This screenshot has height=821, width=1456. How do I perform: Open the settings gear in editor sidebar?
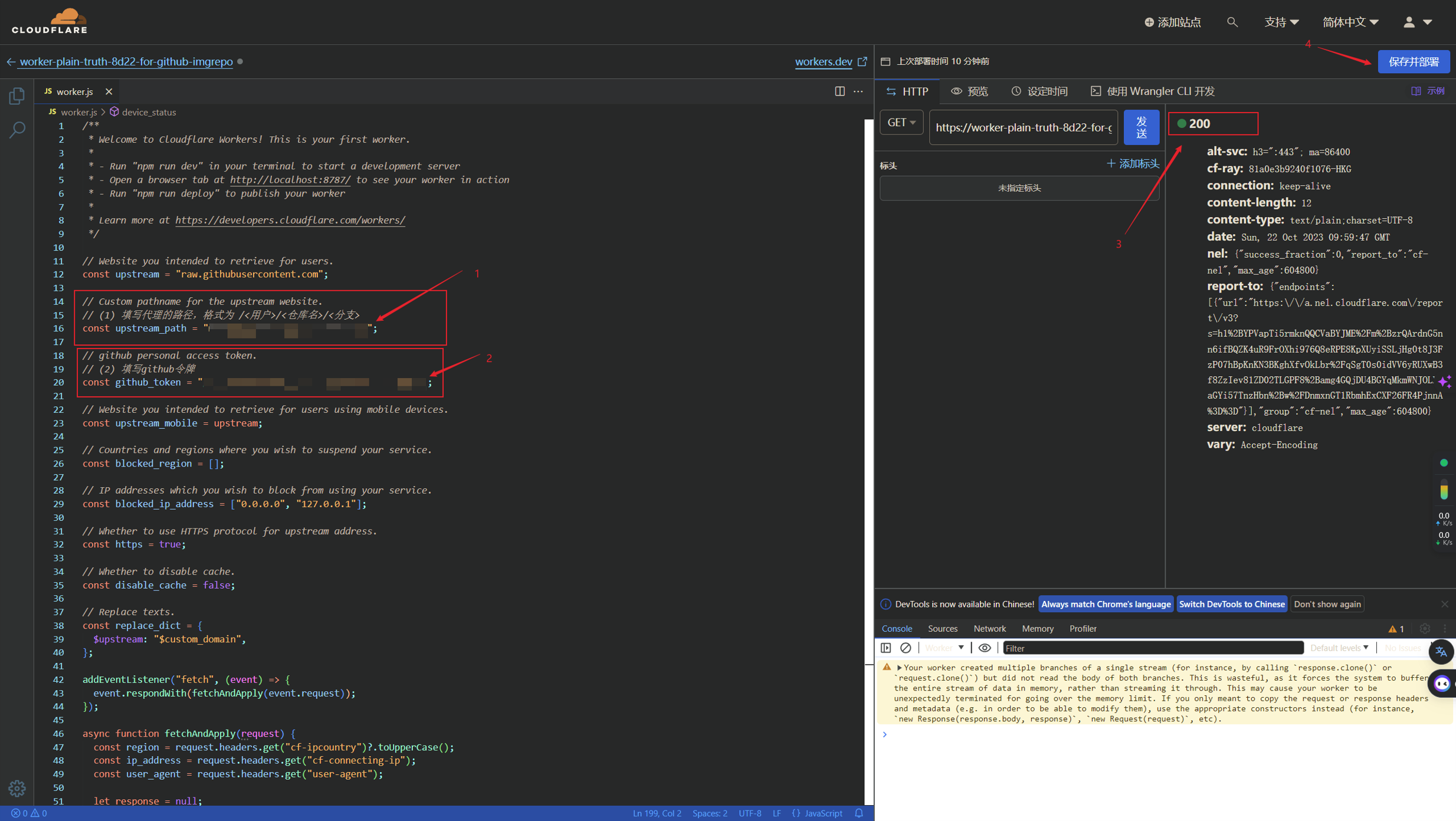pyautogui.click(x=17, y=788)
